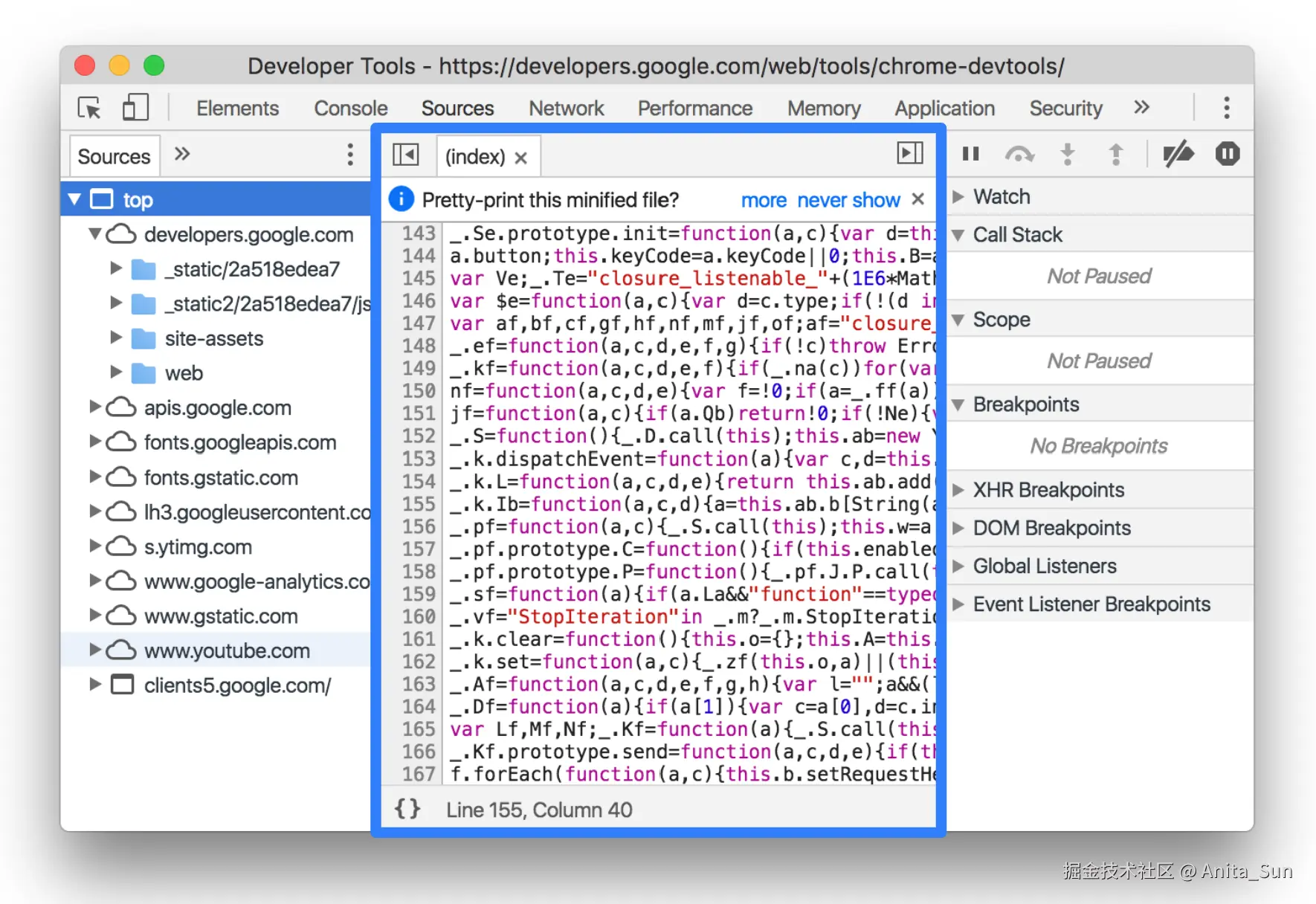
Task: Activate the inspect element picker icon
Action: click(x=90, y=109)
